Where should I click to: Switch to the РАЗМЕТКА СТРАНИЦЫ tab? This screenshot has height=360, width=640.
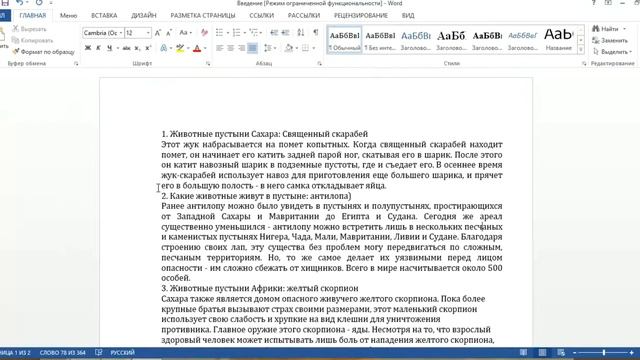coord(203,16)
